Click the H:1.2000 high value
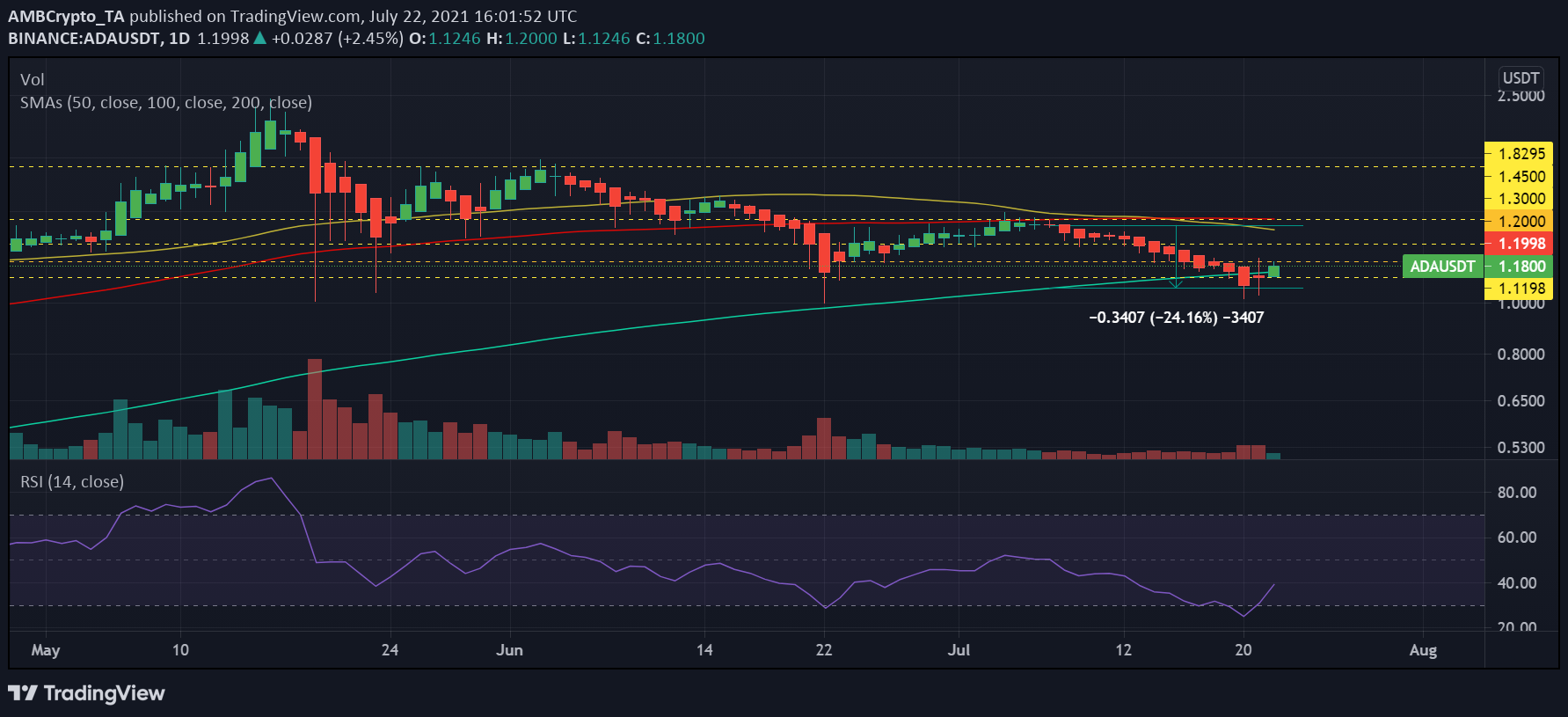 point(521,38)
